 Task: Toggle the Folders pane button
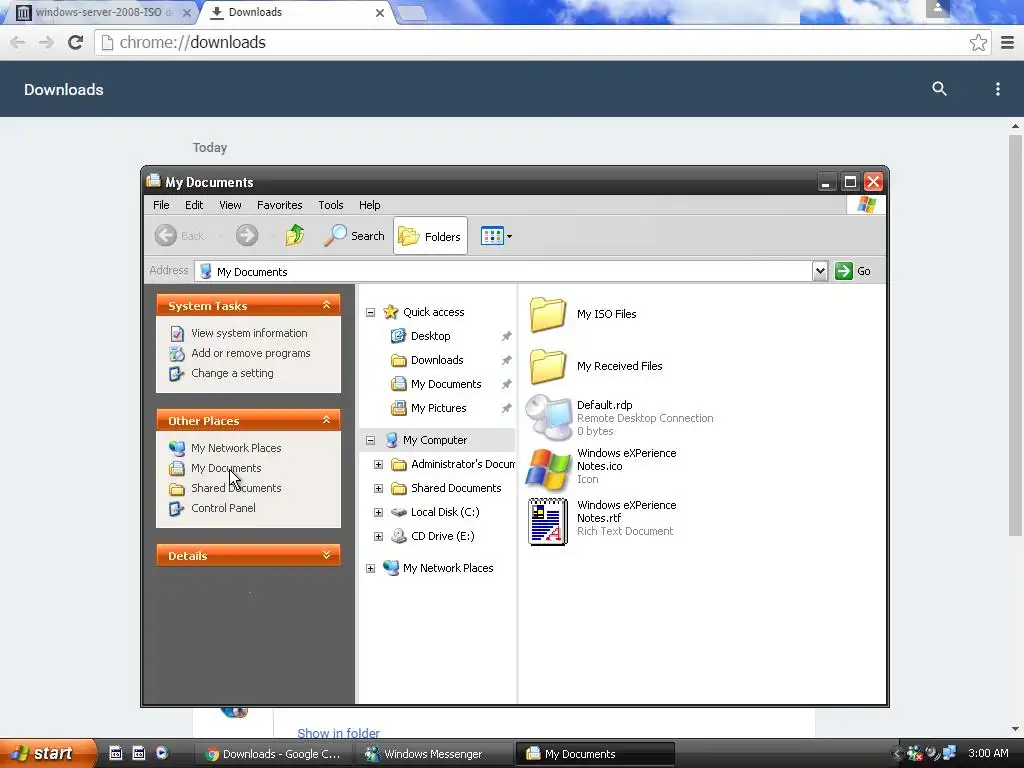[430, 236]
